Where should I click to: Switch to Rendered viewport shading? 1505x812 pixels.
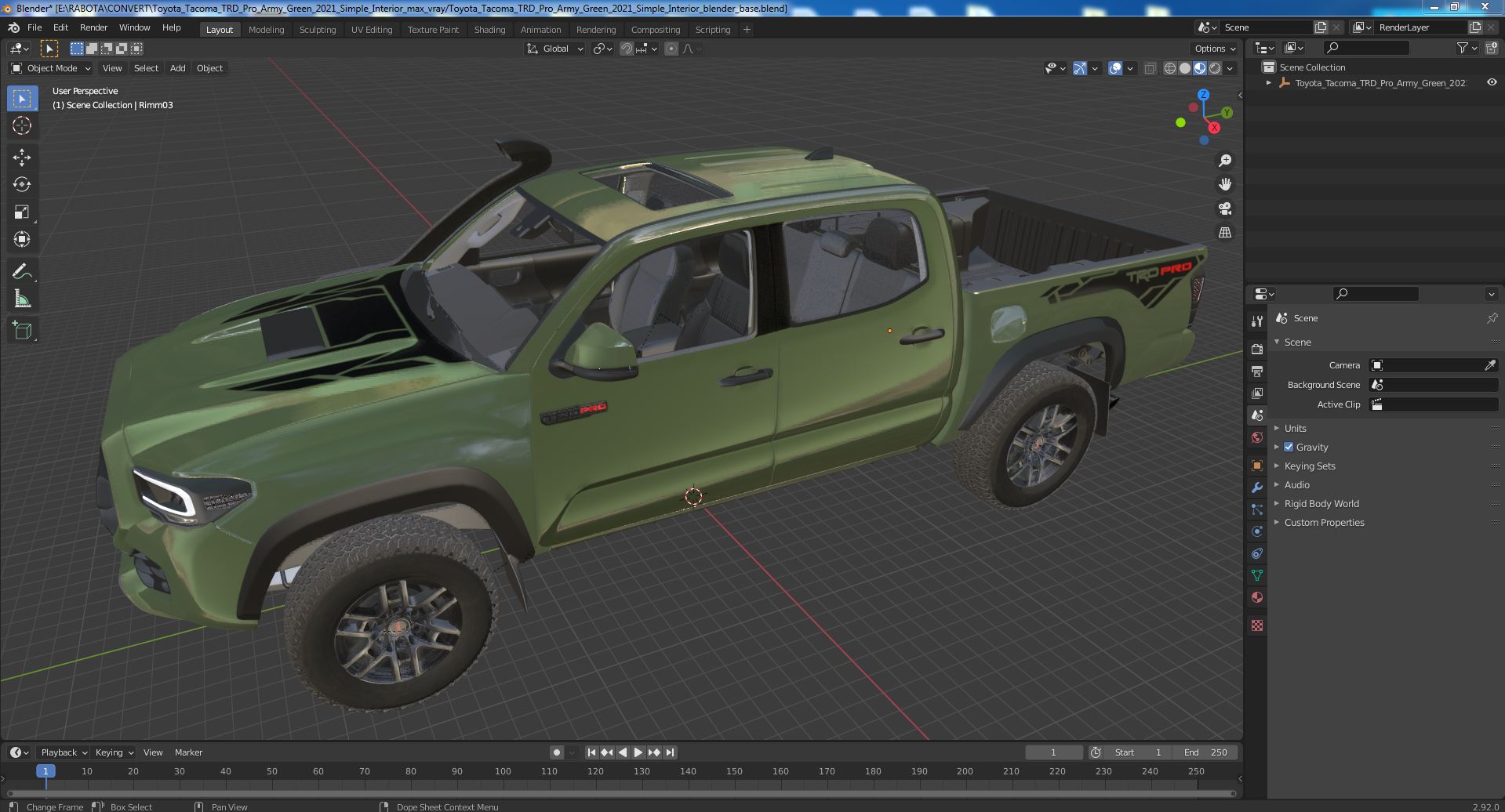tap(1215, 68)
